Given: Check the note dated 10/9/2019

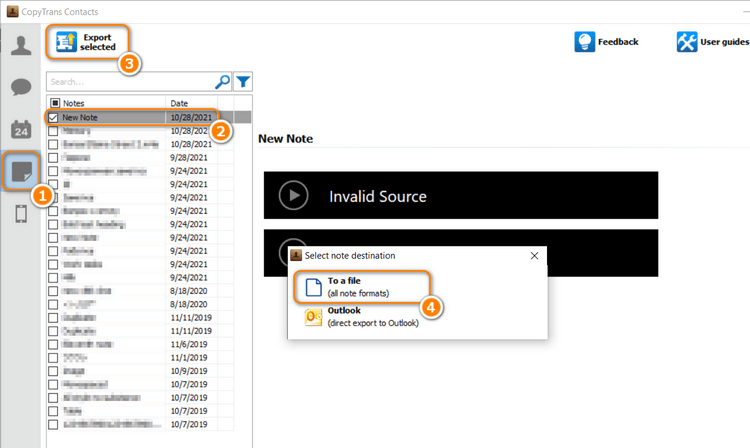Looking at the screenshot, I should 53,371.
